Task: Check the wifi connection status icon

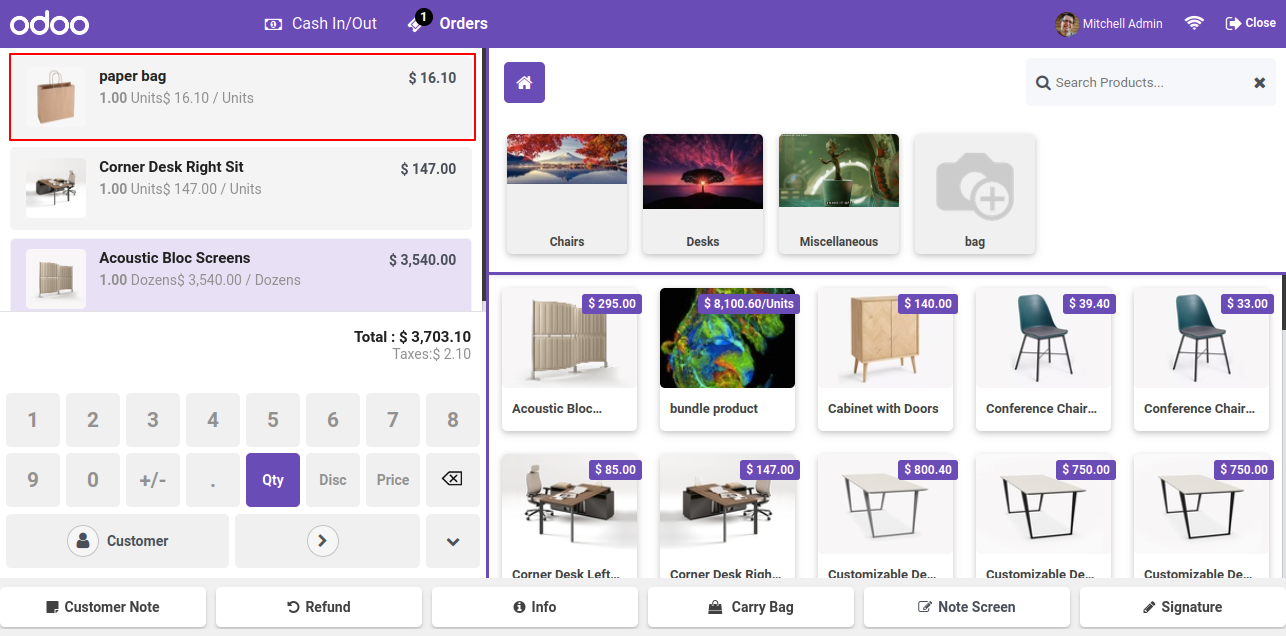Action: coord(1194,23)
